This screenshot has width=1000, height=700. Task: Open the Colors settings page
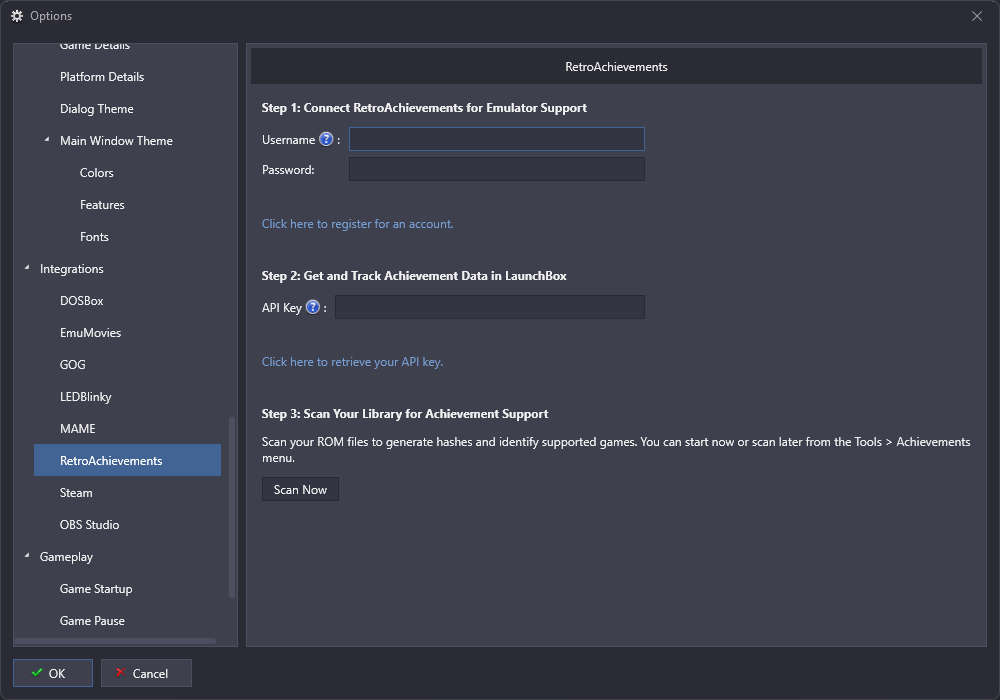point(96,173)
